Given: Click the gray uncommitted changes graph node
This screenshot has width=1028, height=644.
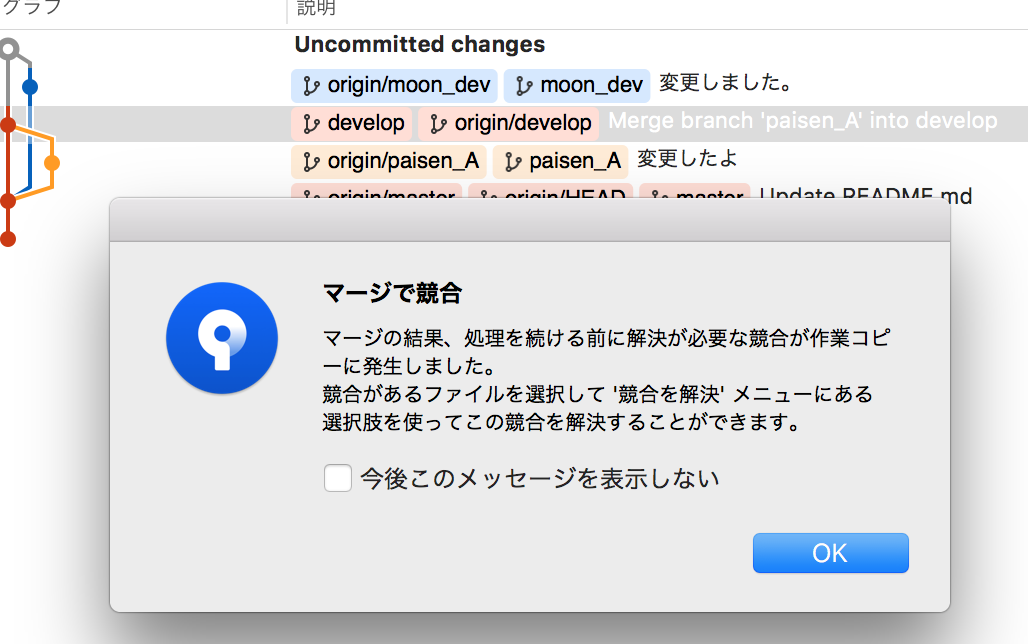Looking at the screenshot, I should (x=9, y=49).
